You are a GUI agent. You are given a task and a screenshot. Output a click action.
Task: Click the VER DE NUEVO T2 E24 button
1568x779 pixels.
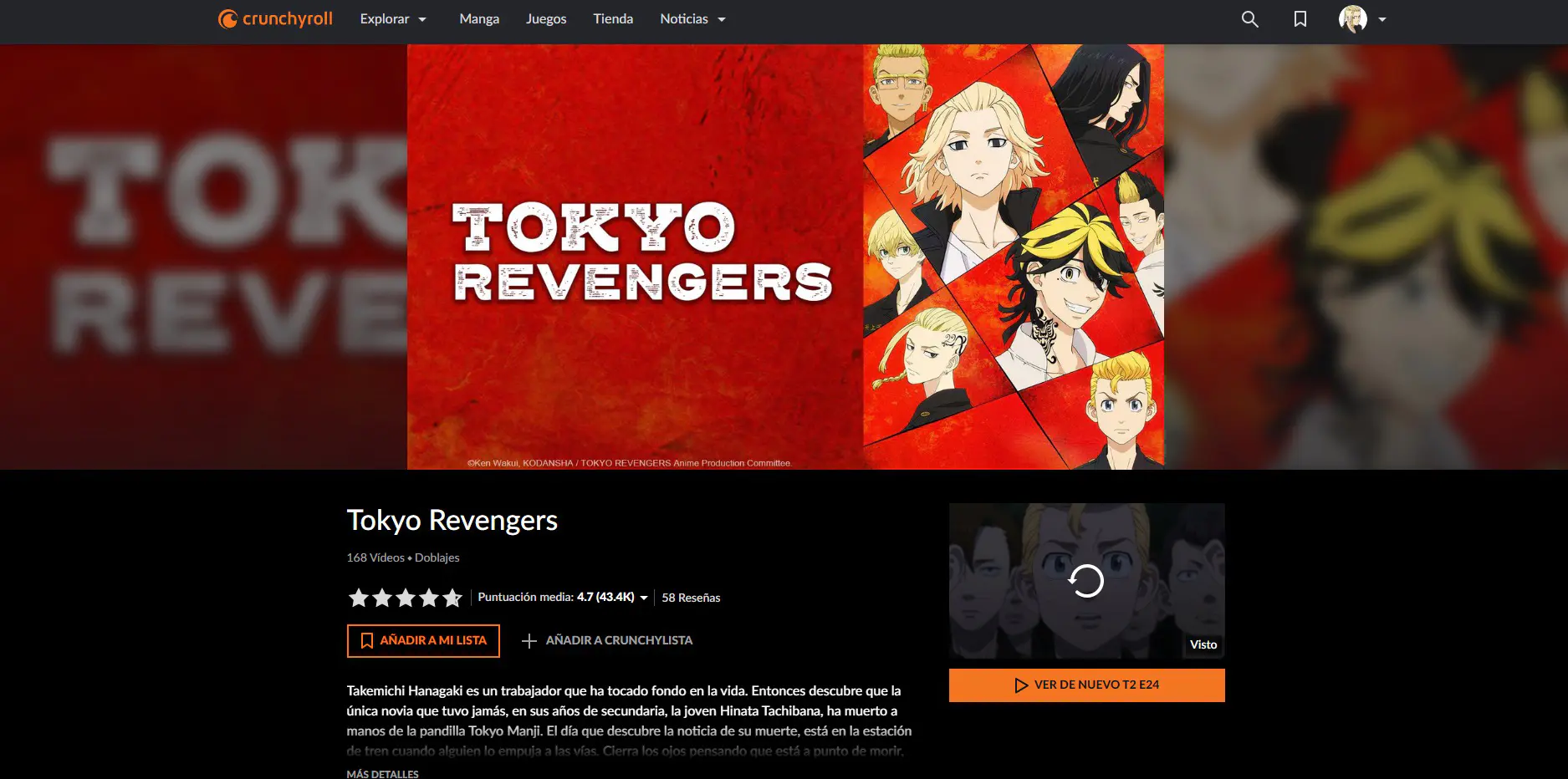[1086, 685]
